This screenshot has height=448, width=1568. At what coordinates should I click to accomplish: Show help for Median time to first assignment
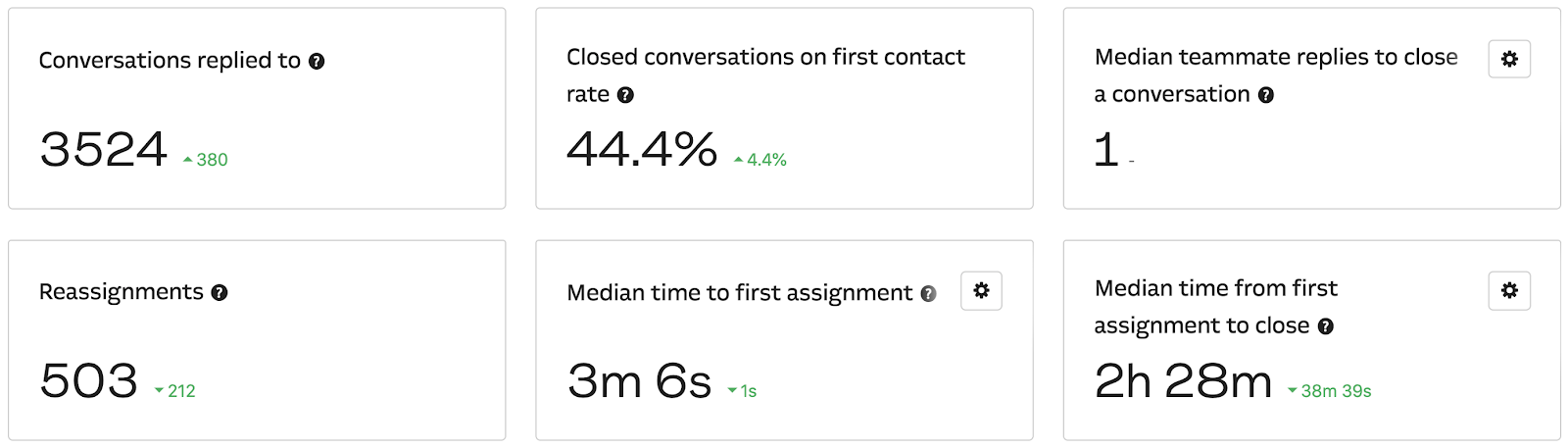928,293
